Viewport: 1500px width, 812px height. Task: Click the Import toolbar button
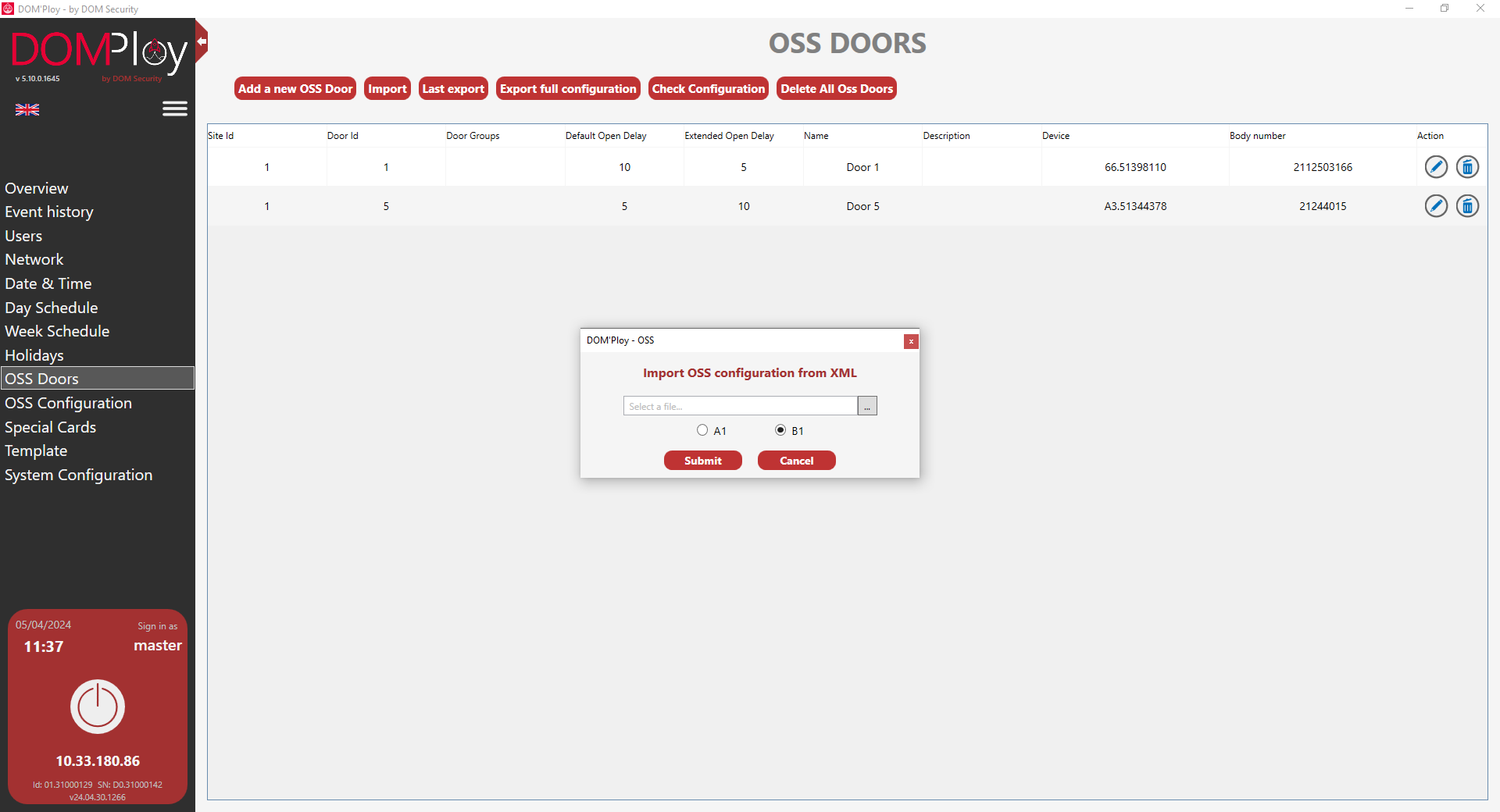coord(387,88)
